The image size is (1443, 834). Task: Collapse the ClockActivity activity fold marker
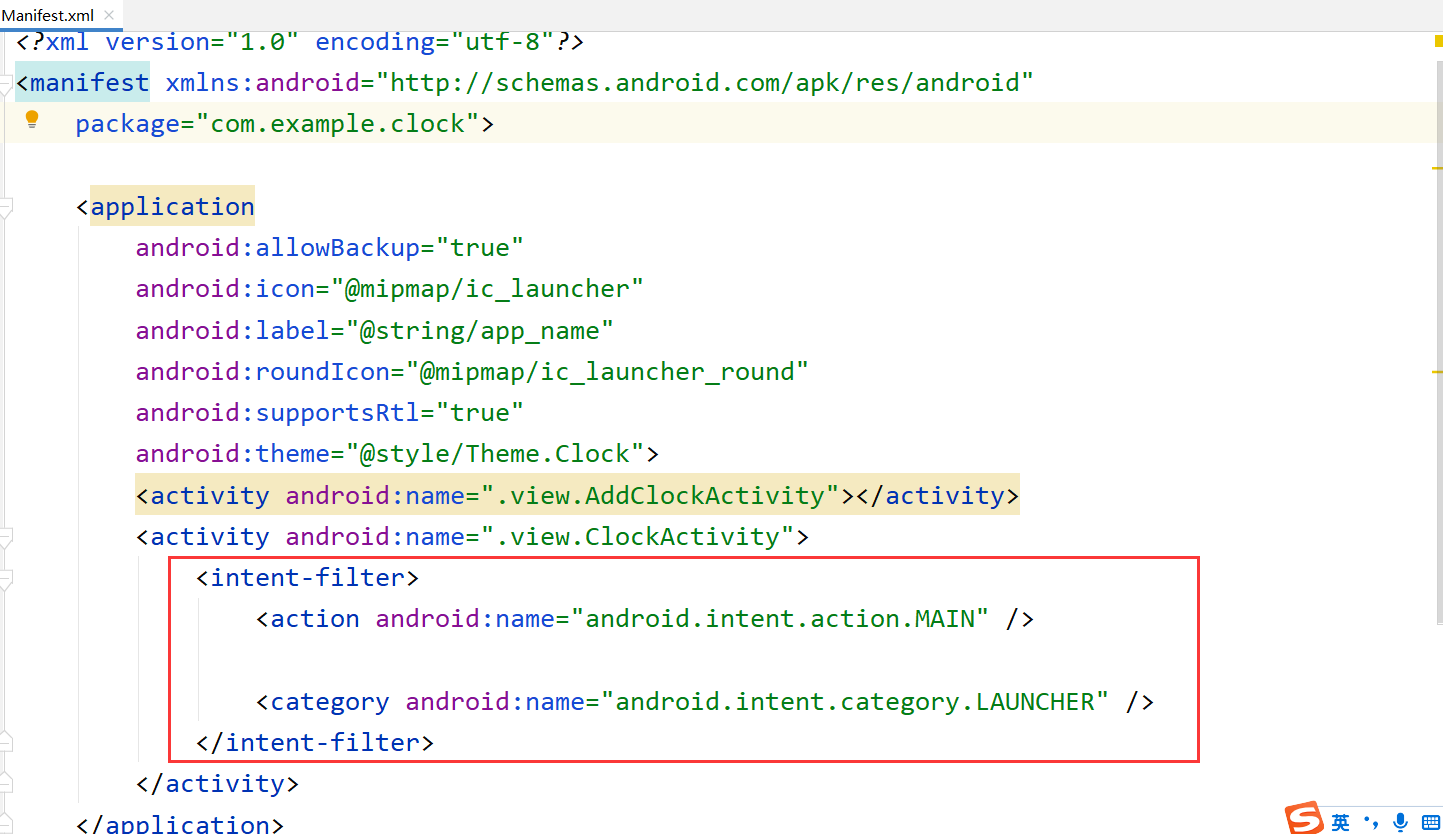[x=5, y=538]
